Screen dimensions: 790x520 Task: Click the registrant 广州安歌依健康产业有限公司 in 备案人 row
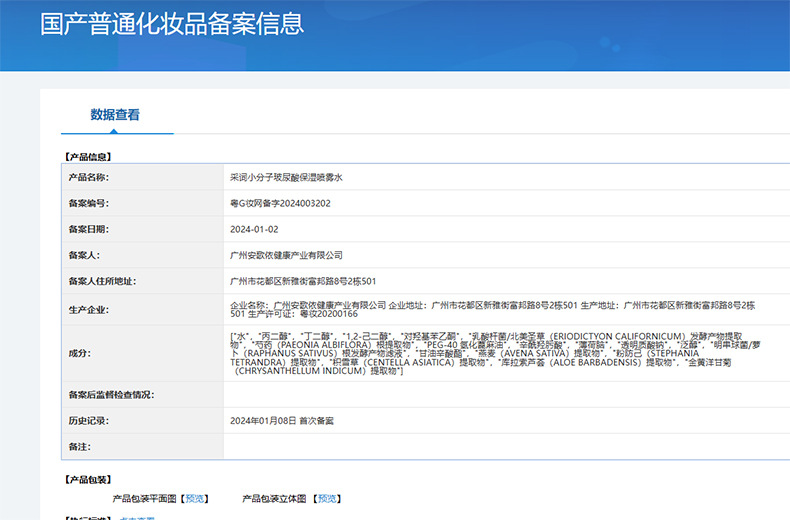(286, 255)
